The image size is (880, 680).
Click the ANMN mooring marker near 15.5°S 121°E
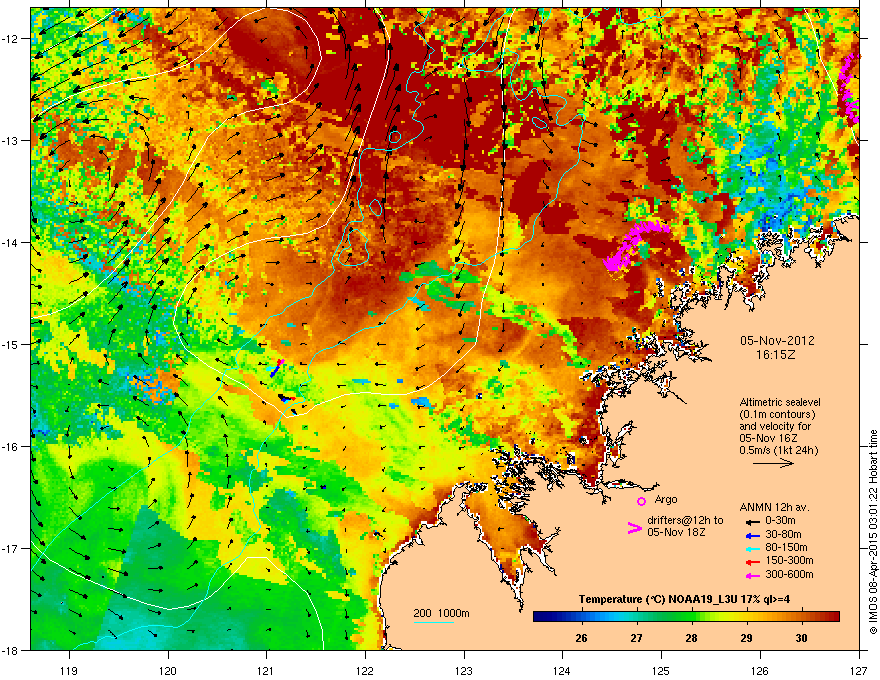pos(287,398)
